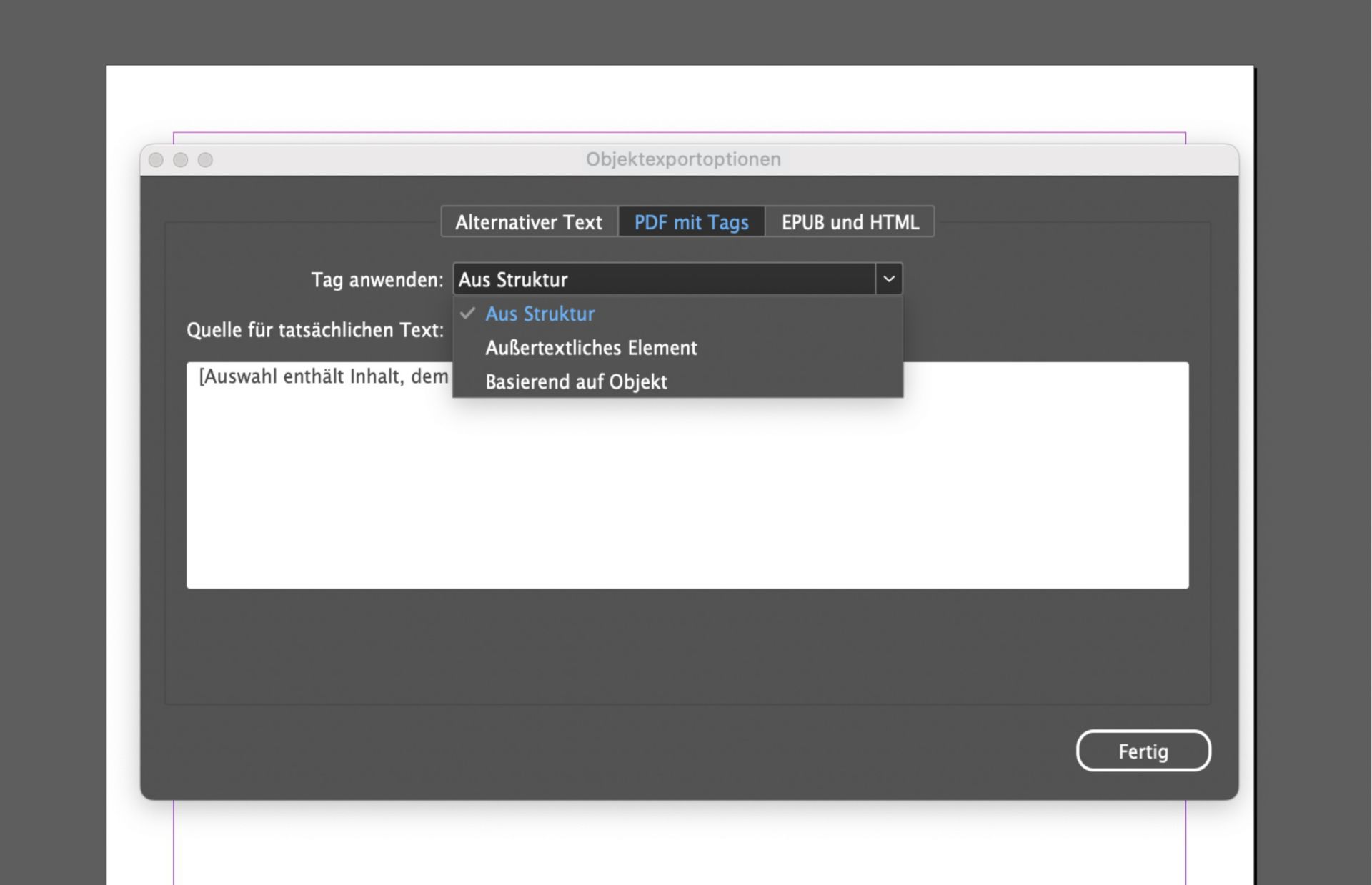Image resolution: width=1372 pixels, height=885 pixels.
Task: Select the checked "Aus Struktur" option
Action: click(540, 314)
